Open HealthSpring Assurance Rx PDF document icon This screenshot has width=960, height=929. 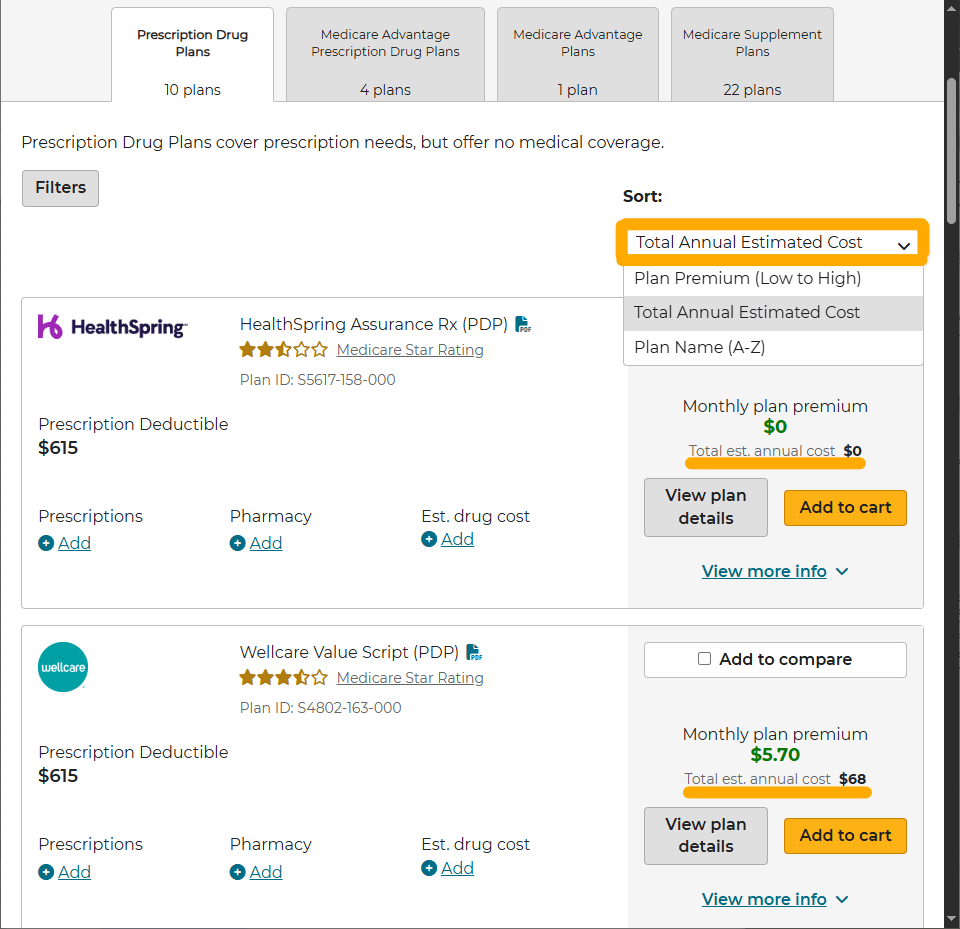tap(523, 324)
